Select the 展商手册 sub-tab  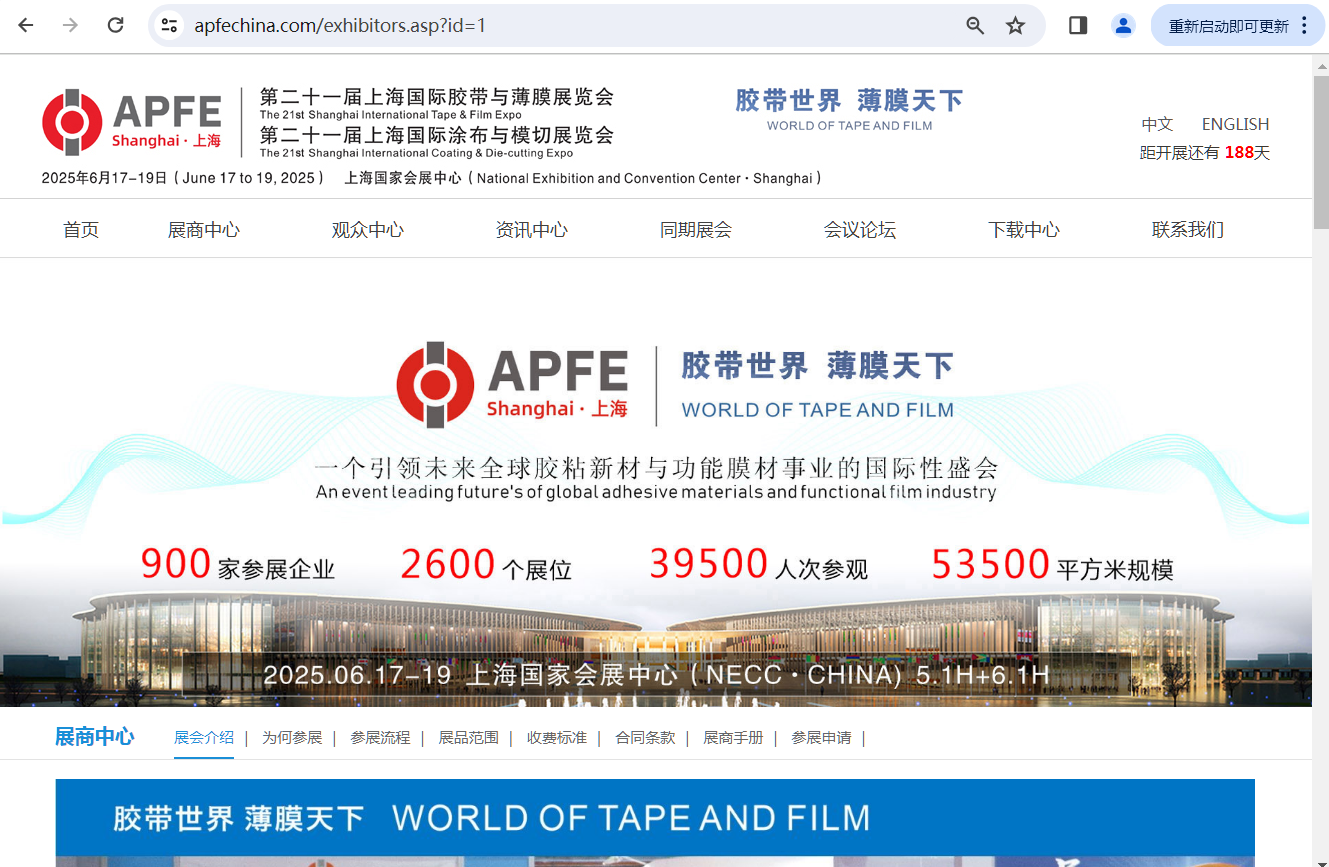coord(733,738)
